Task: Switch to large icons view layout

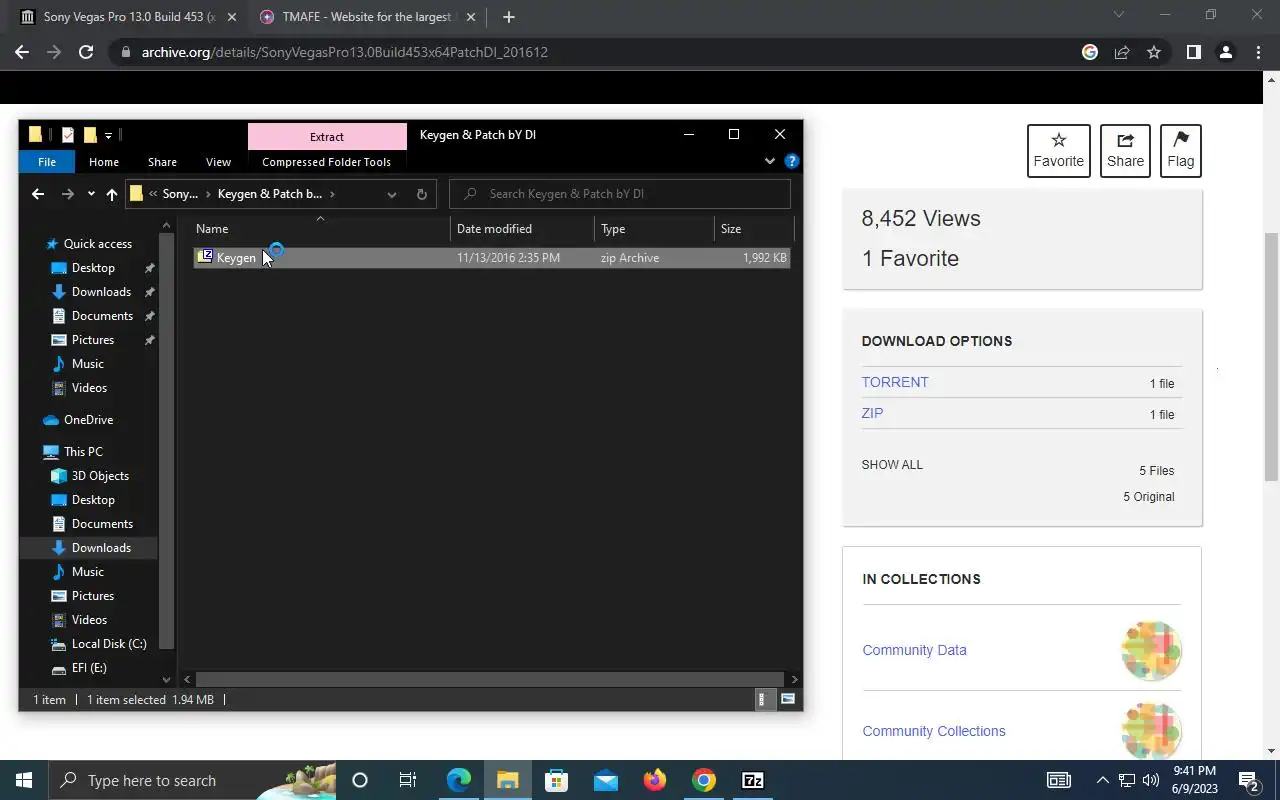Action: coord(788,699)
